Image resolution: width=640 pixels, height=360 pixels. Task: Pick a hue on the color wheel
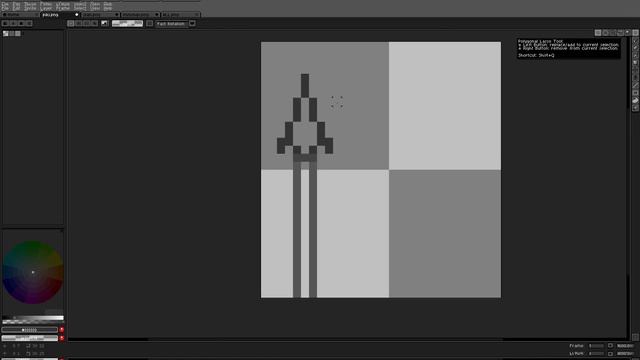pyautogui.click(x=33, y=272)
